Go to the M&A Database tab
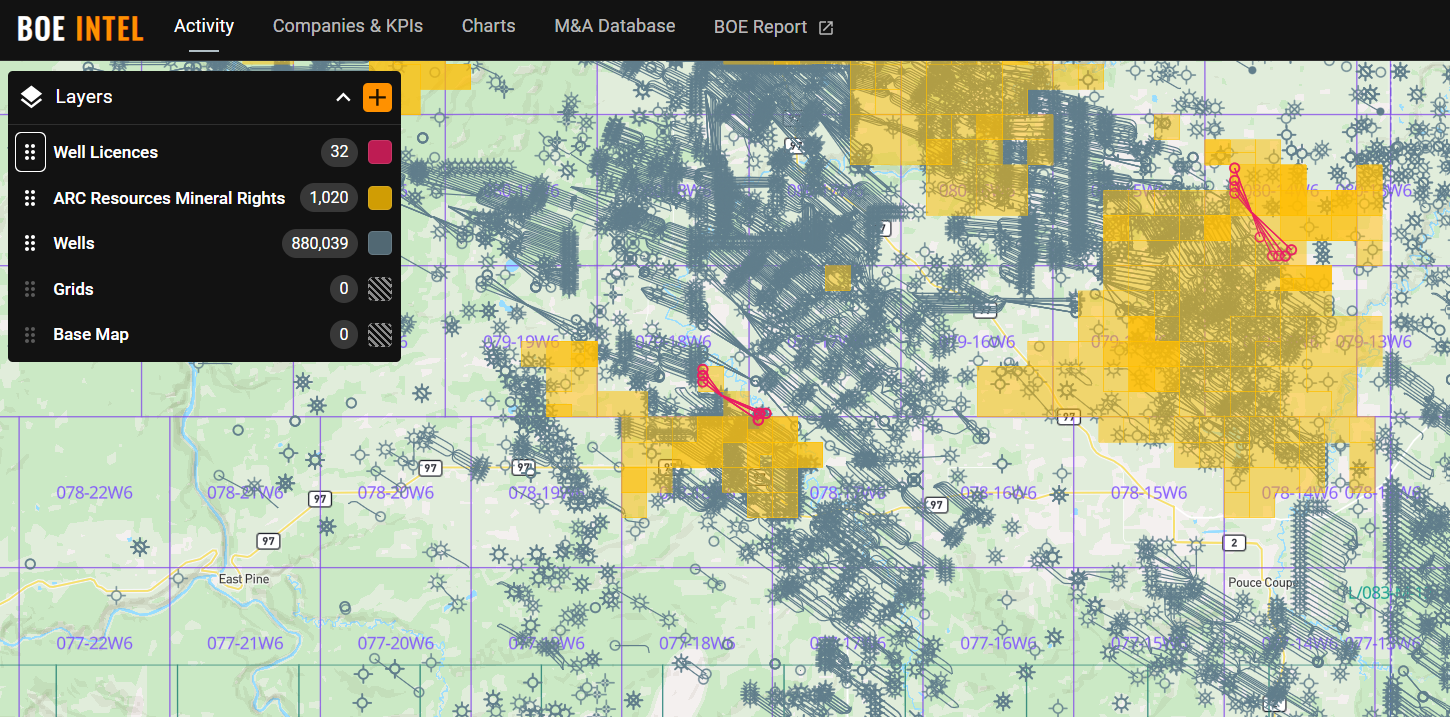Viewport: 1450px width, 717px height. (615, 26)
